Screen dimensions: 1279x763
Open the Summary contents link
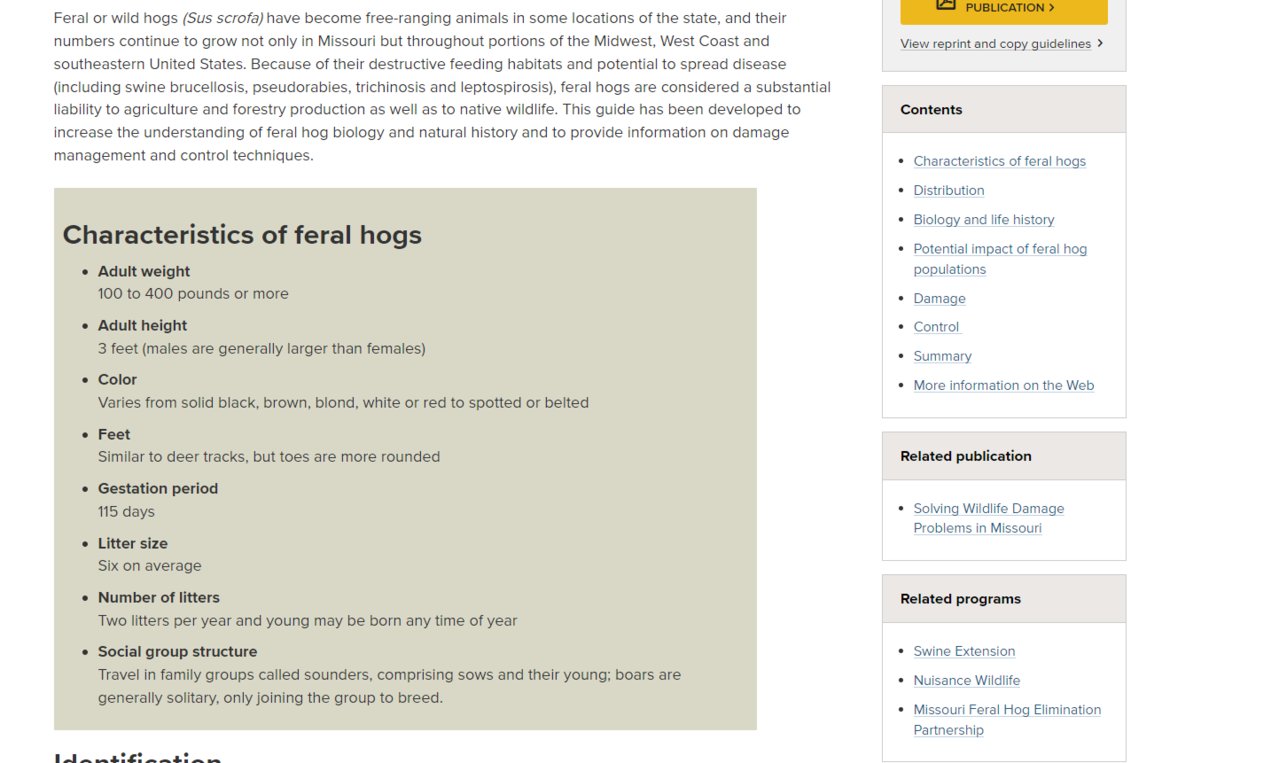coord(942,356)
